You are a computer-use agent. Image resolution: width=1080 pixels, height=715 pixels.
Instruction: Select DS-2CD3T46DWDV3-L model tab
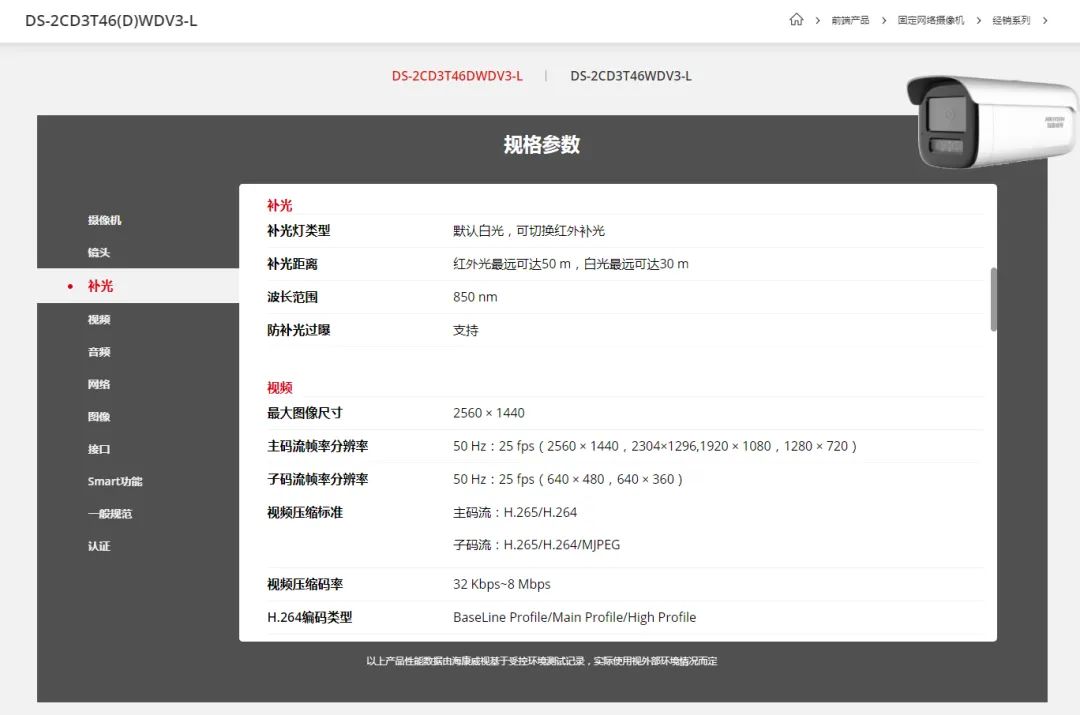click(457, 76)
